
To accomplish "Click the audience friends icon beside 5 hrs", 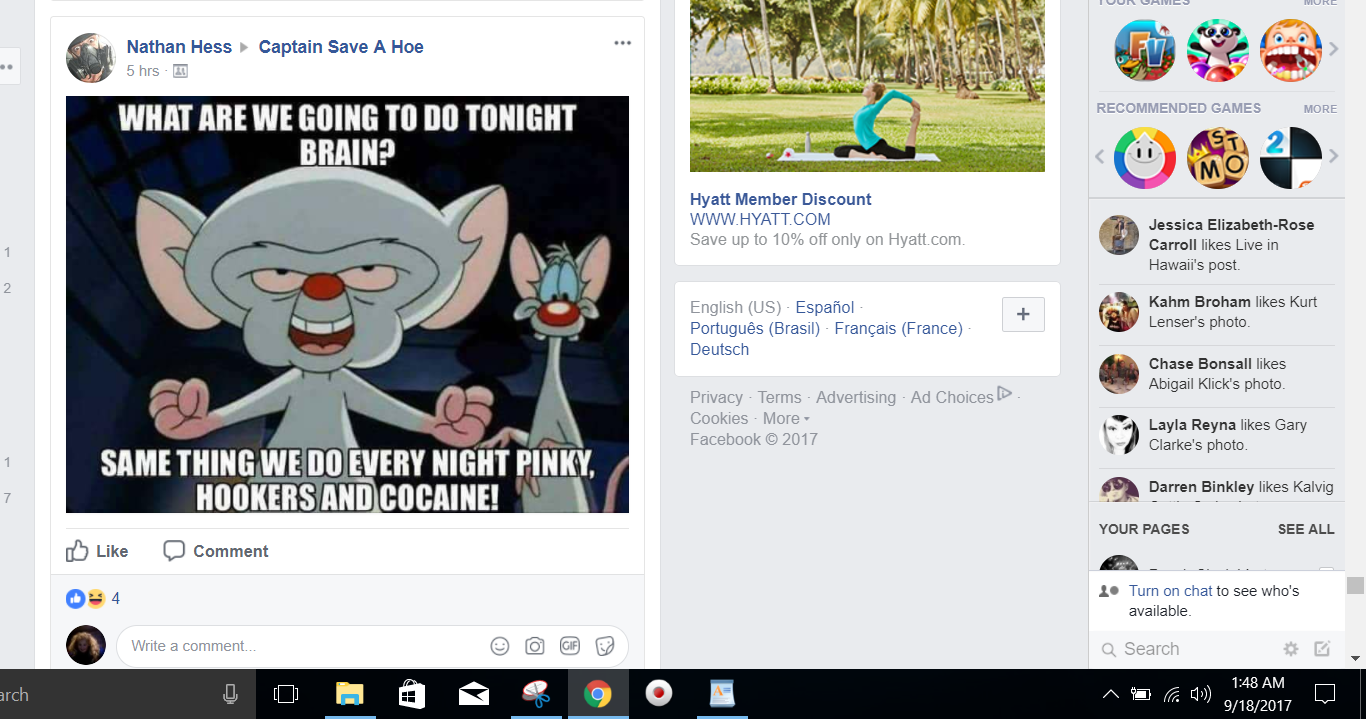I will coord(180,71).
